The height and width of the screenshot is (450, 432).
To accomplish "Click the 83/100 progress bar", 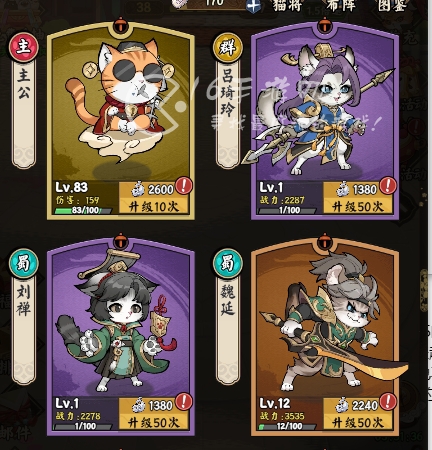I will coord(83,210).
